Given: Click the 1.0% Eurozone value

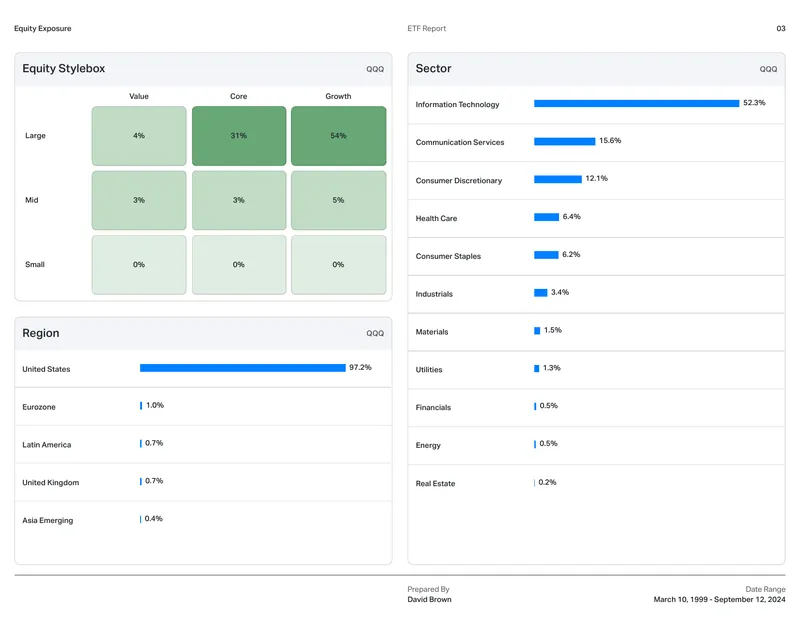Looking at the screenshot, I should 155,405.
